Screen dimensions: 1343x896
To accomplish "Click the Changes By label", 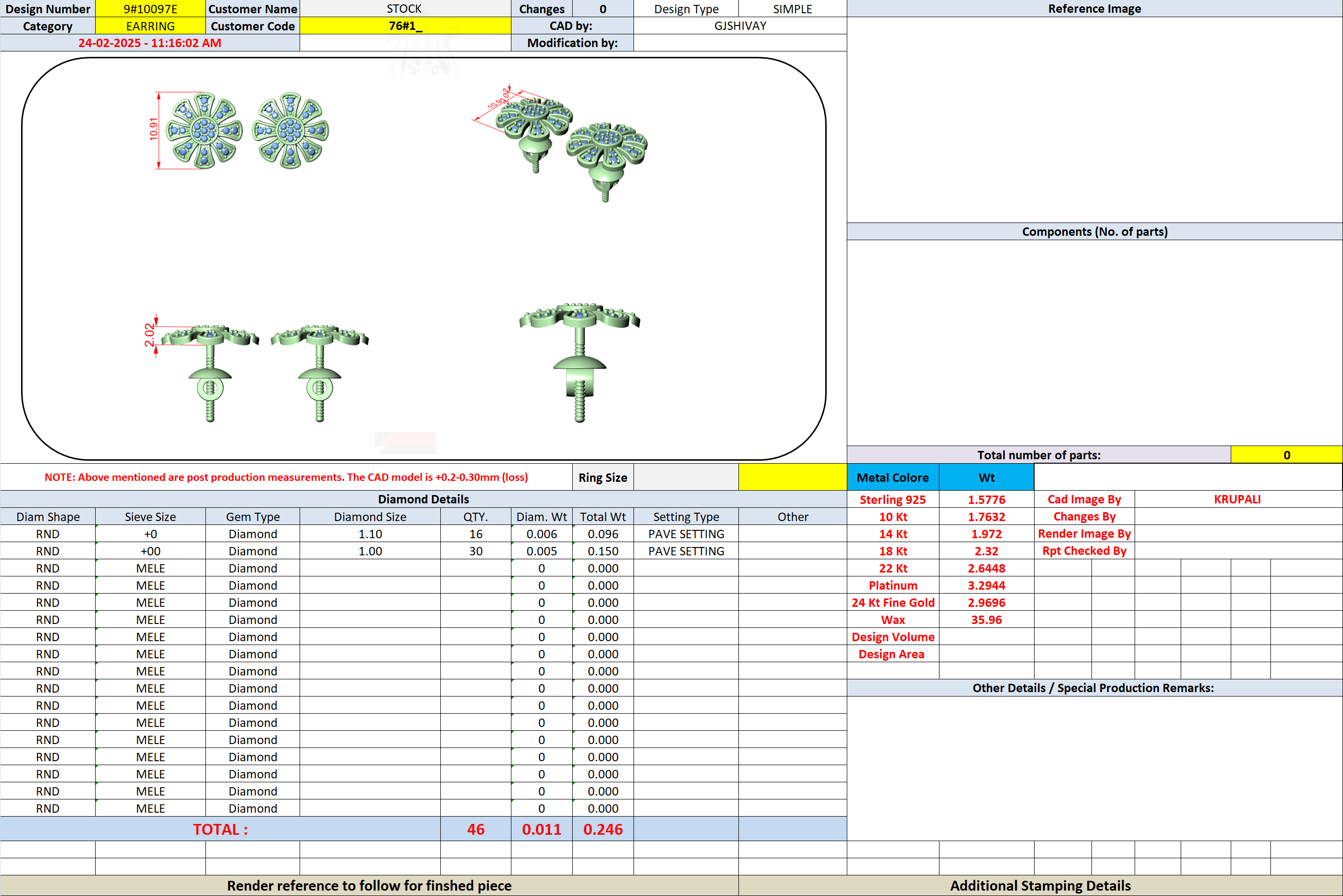I will (x=1084, y=517).
